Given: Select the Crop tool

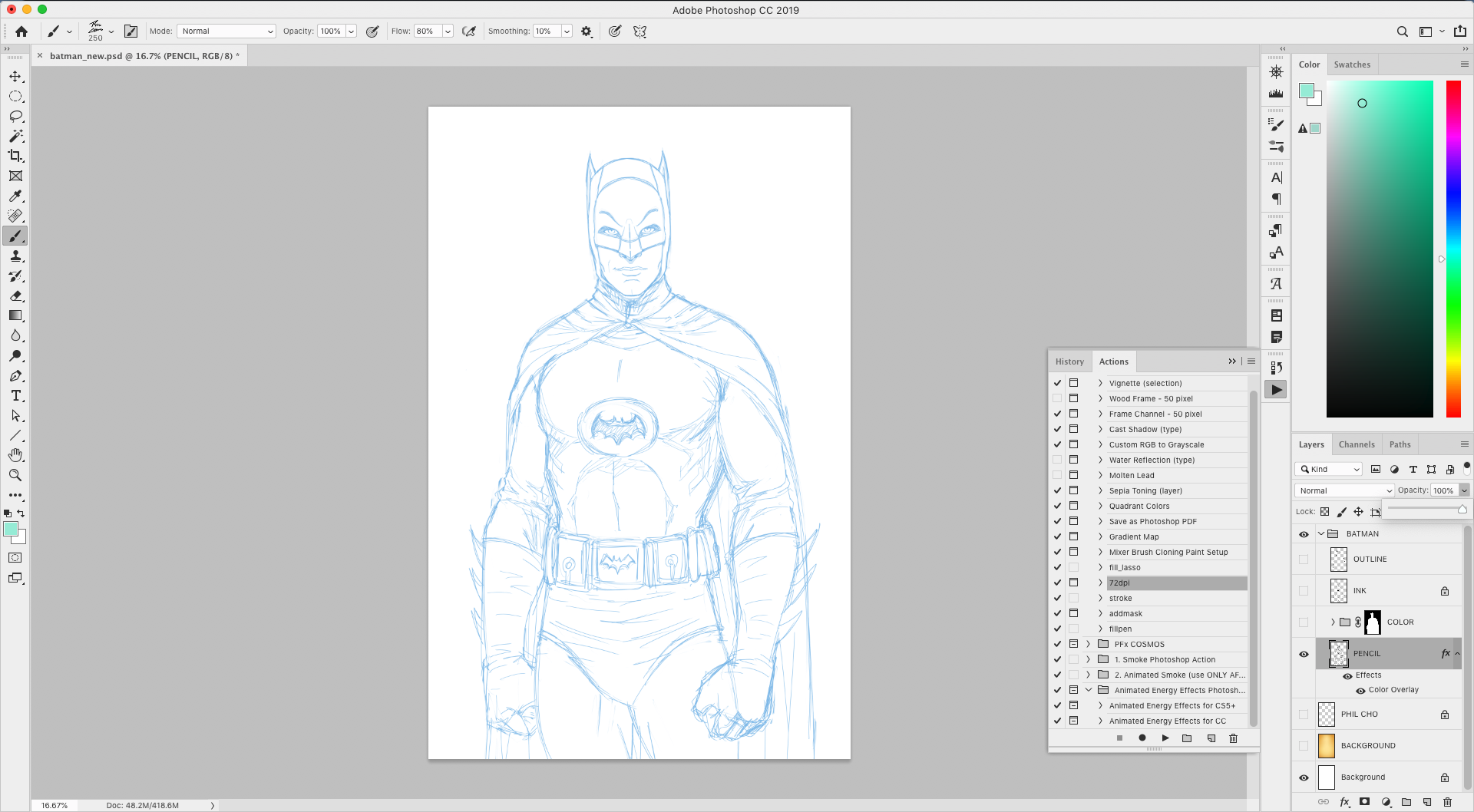Looking at the screenshot, I should pos(15,156).
